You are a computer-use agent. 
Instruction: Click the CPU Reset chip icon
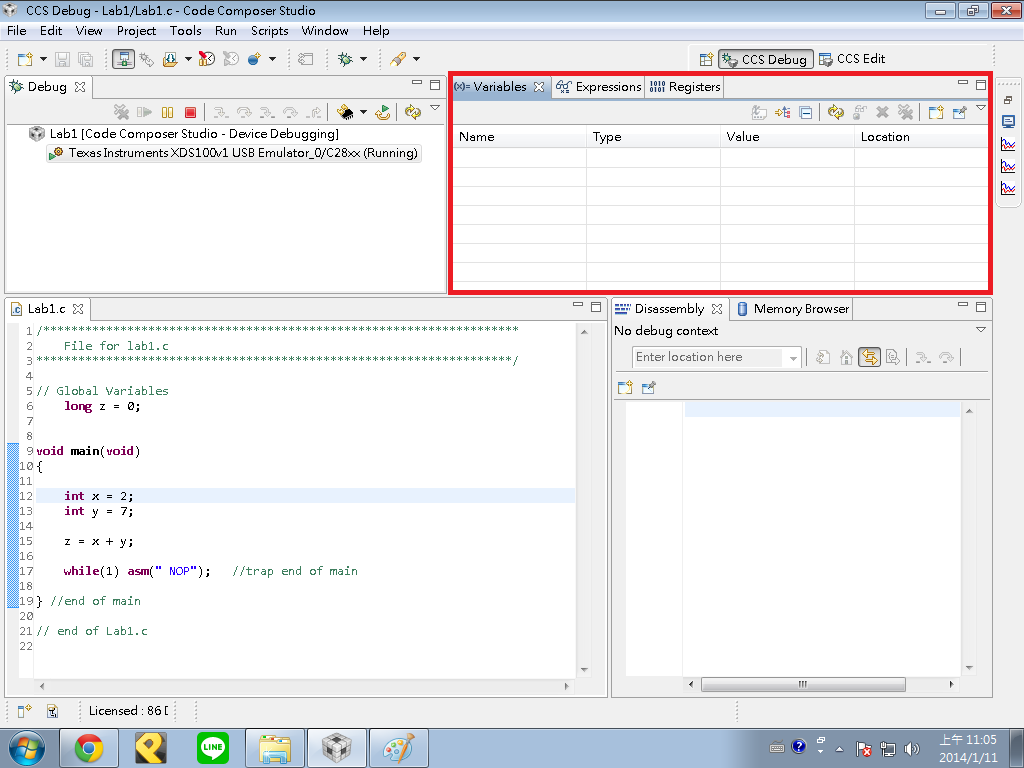(345, 113)
